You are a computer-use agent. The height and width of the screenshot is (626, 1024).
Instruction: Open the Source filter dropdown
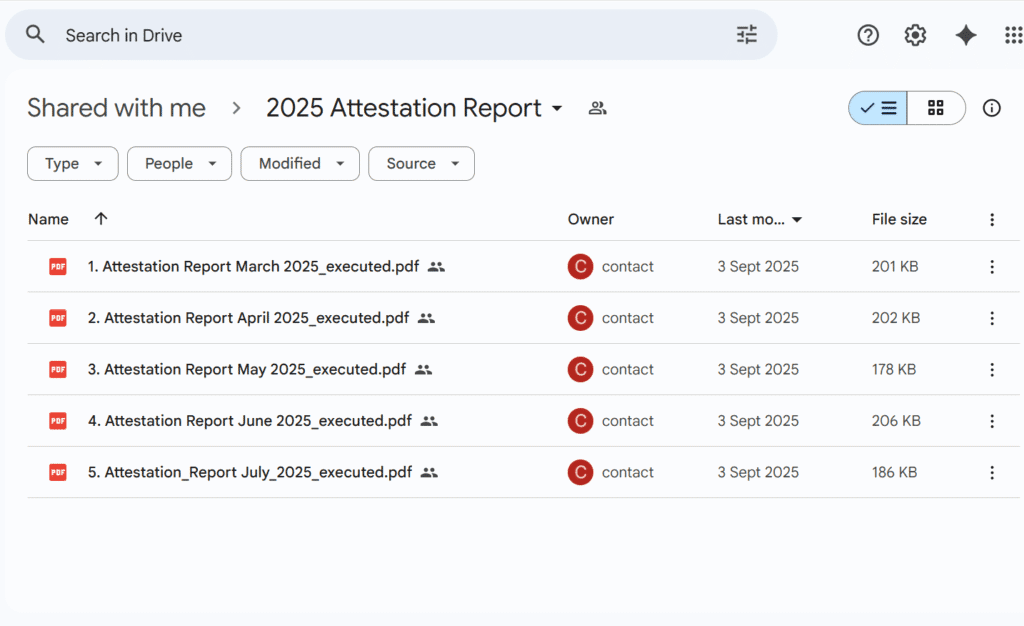click(421, 164)
